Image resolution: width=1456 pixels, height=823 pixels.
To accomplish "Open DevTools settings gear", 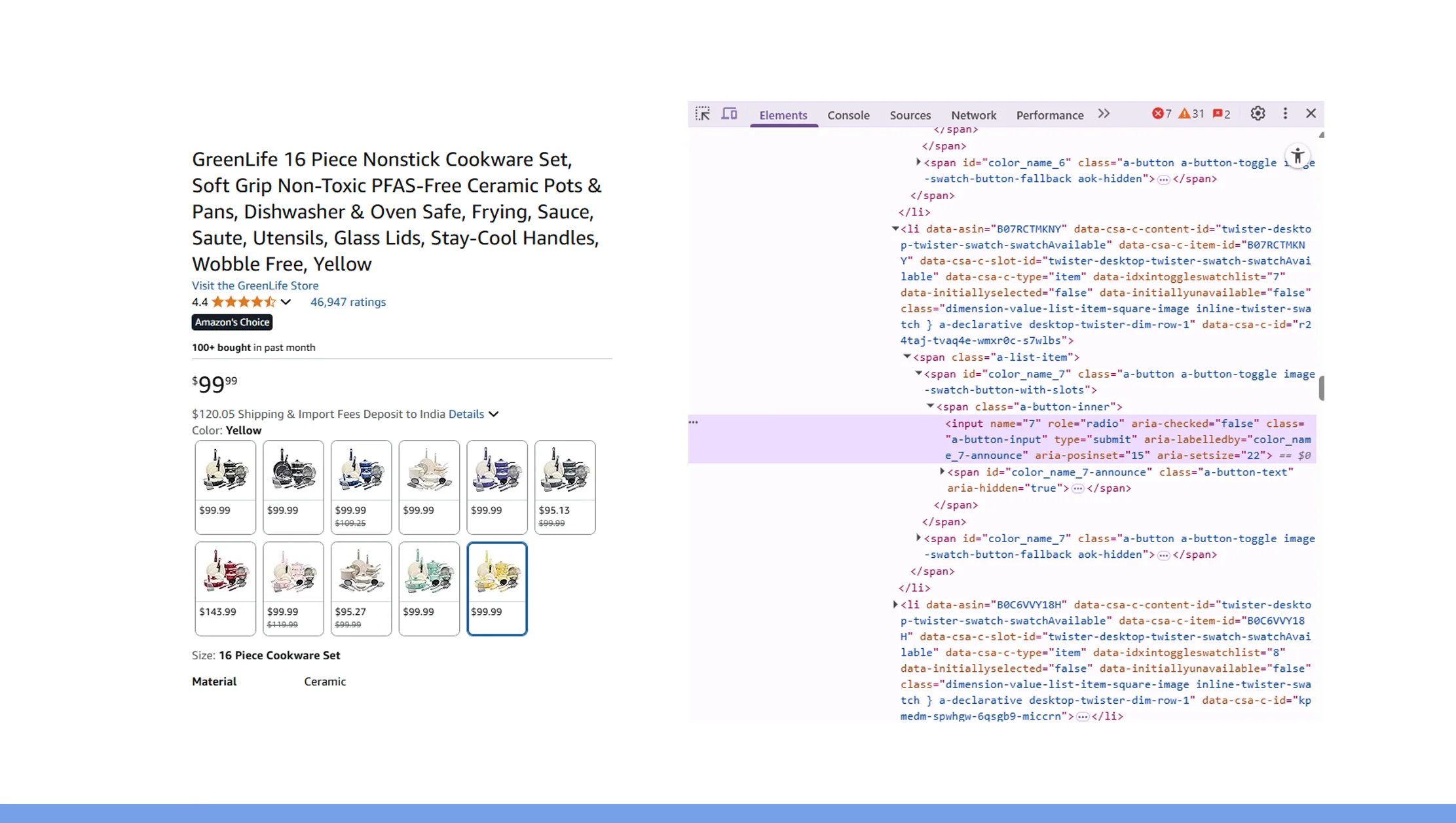I will click(x=1258, y=113).
